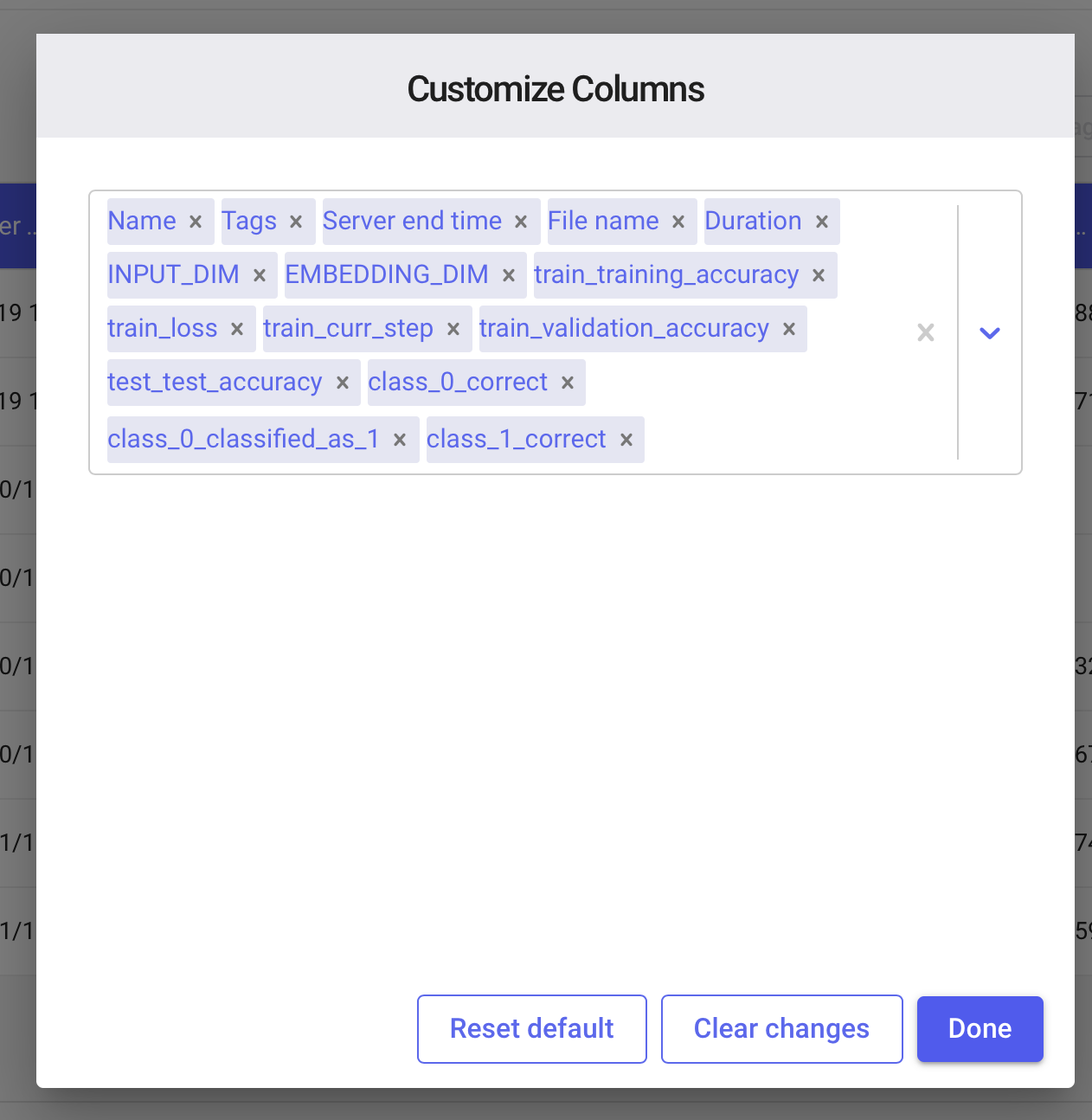This screenshot has height=1120, width=1092.
Task: Remove train_training_accuracy column
Action: click(819, 275)
